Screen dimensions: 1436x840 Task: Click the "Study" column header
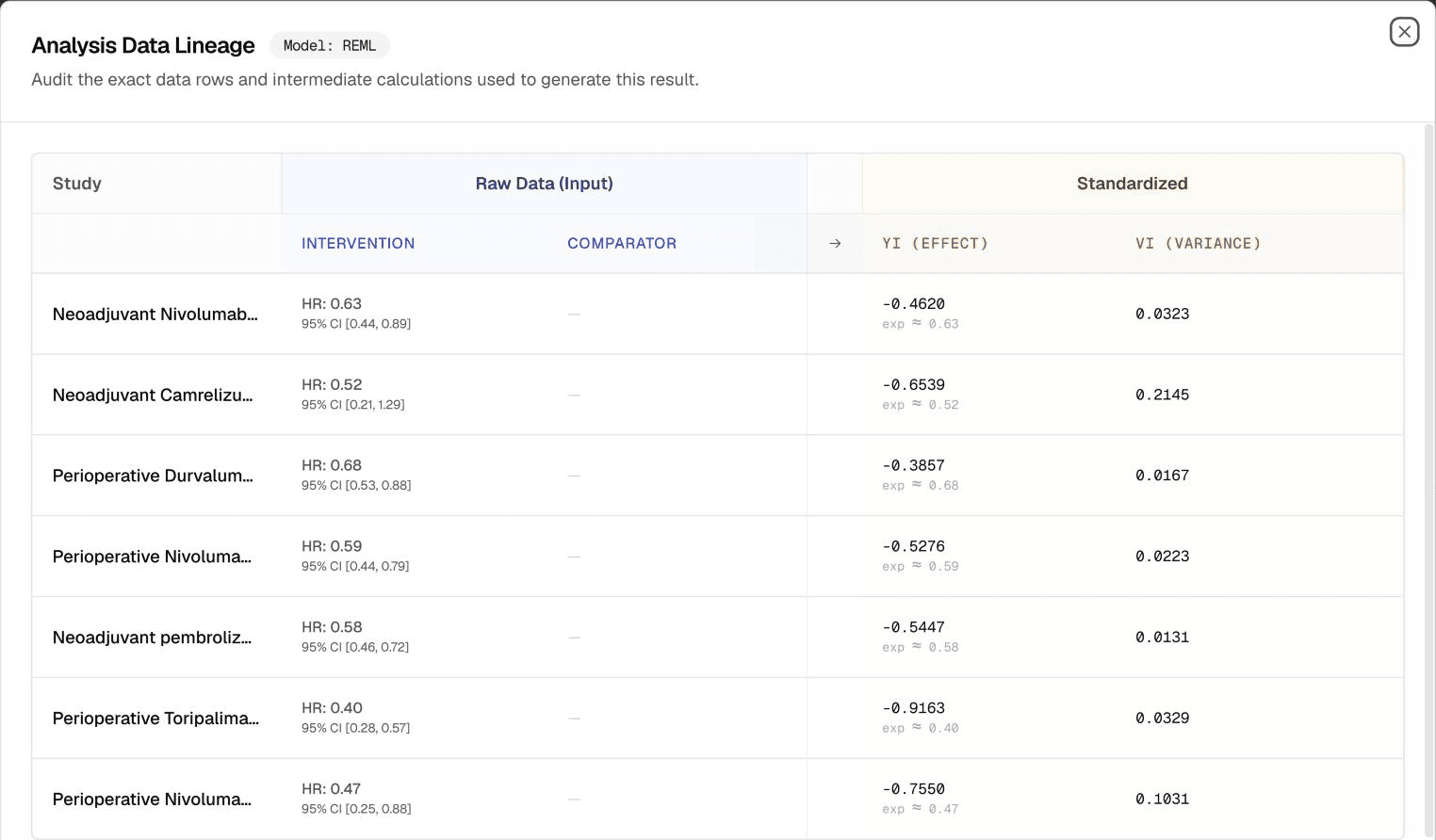coord(77,184)
